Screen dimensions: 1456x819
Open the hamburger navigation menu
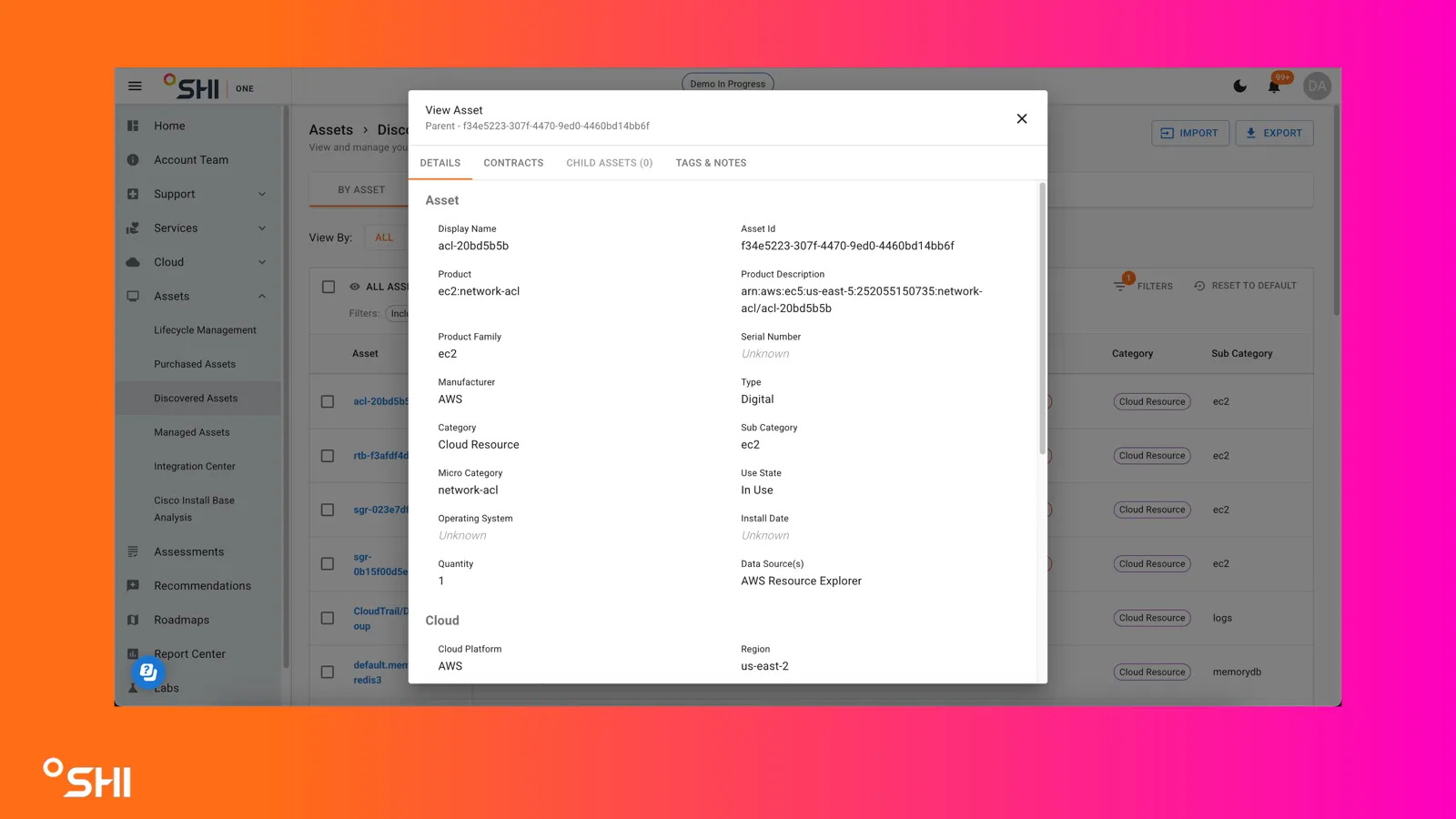(x=135, y=86)
